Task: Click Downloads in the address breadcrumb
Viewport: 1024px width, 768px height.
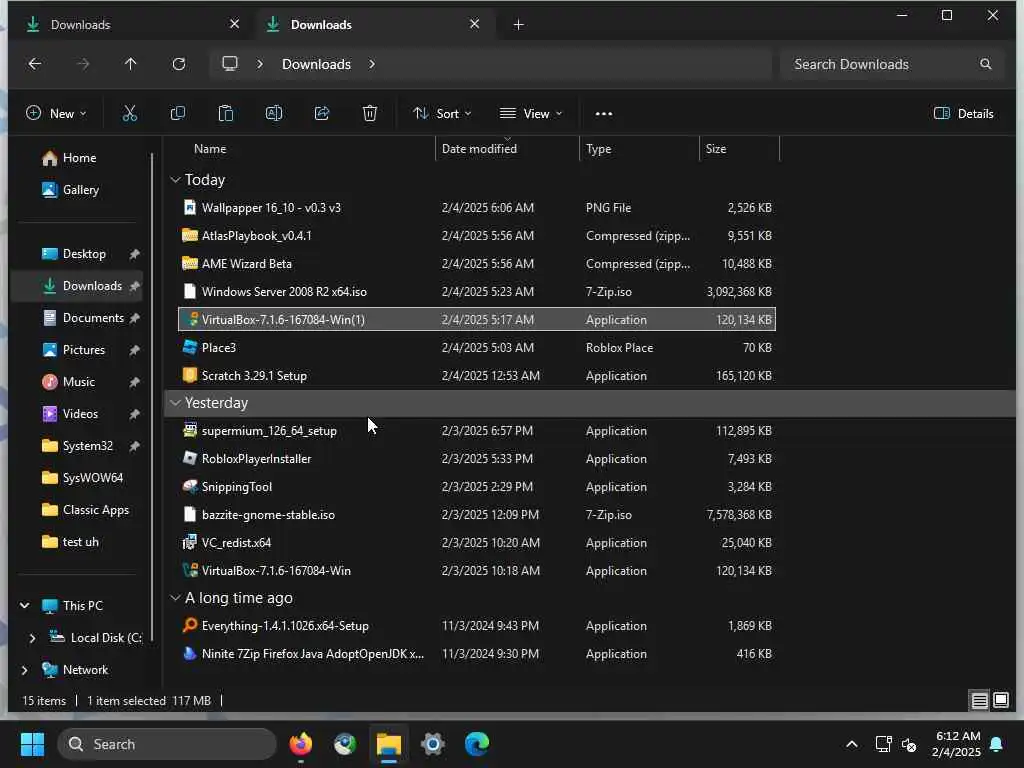Action: (316, 64)
